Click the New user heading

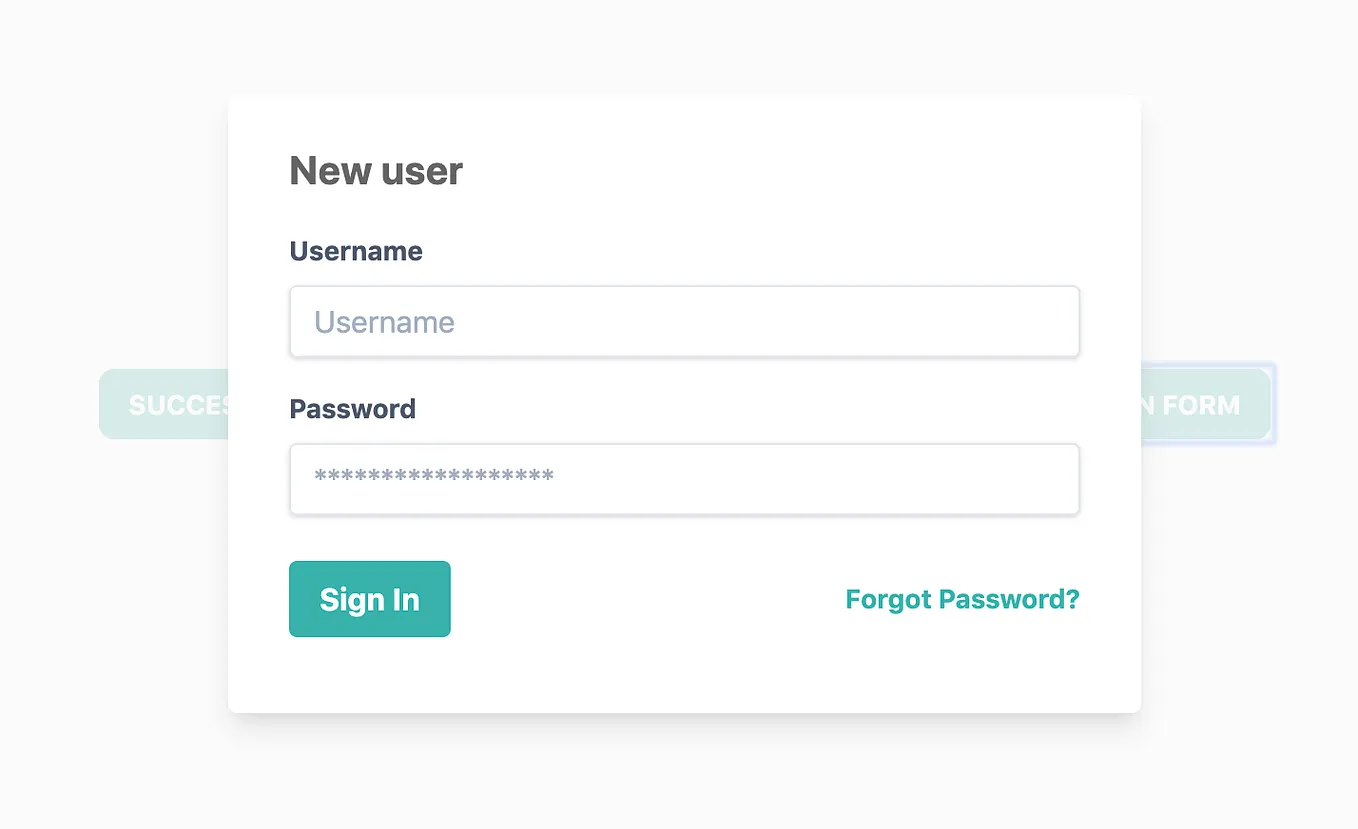[375, 170]
